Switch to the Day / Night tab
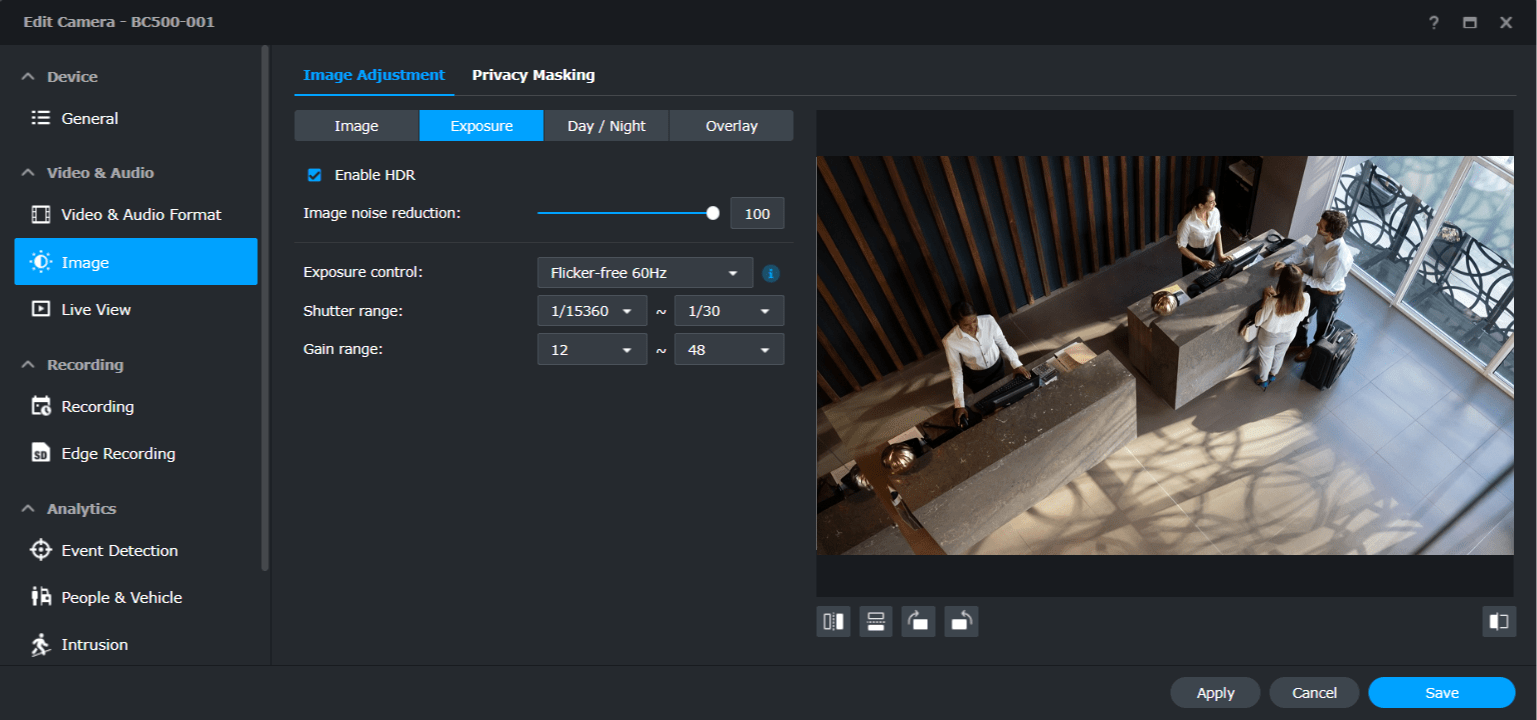The height and width of the screenshot is (720, 1537). [x=606, y=125]
